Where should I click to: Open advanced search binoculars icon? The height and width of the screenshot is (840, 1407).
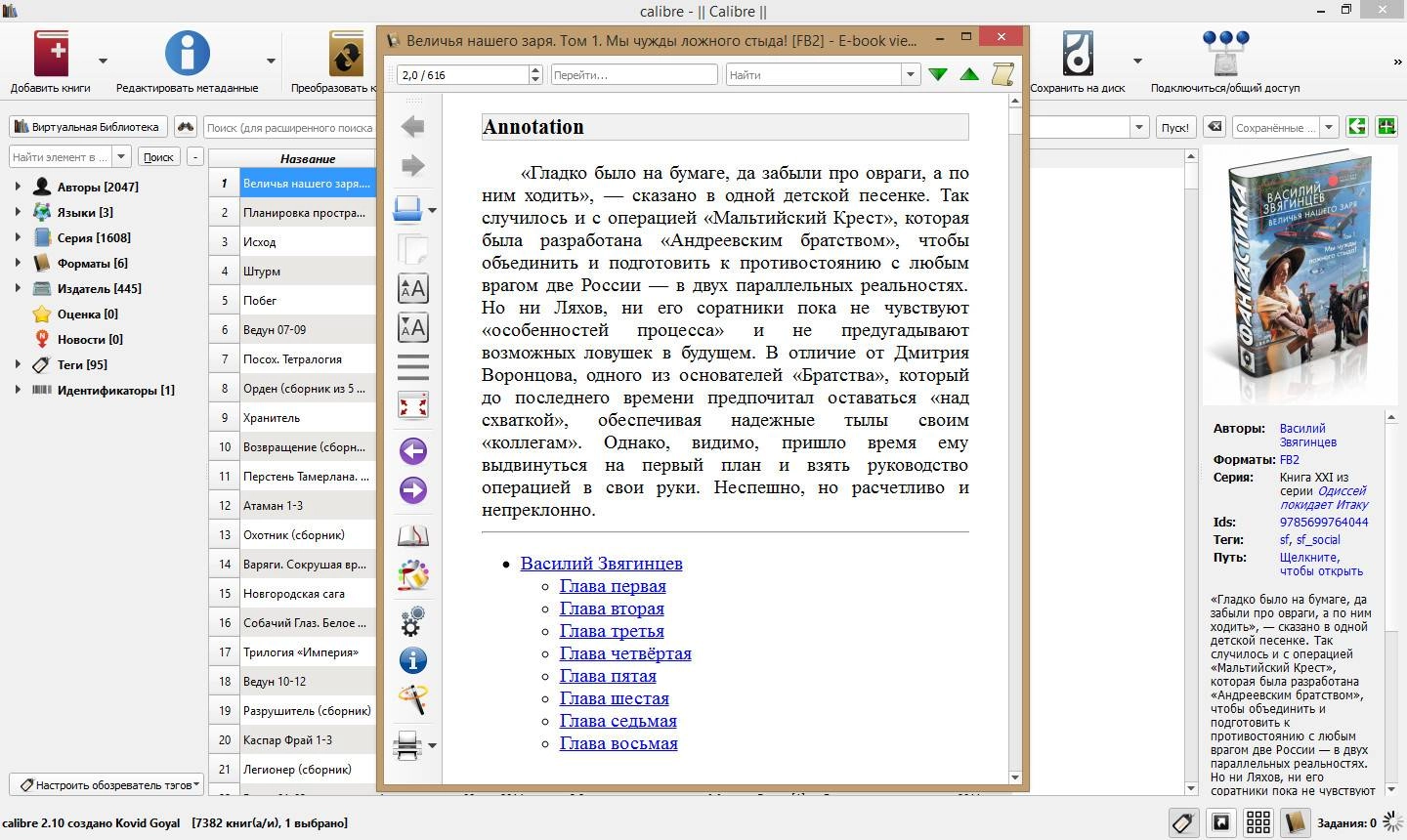[x=185, y=127]
